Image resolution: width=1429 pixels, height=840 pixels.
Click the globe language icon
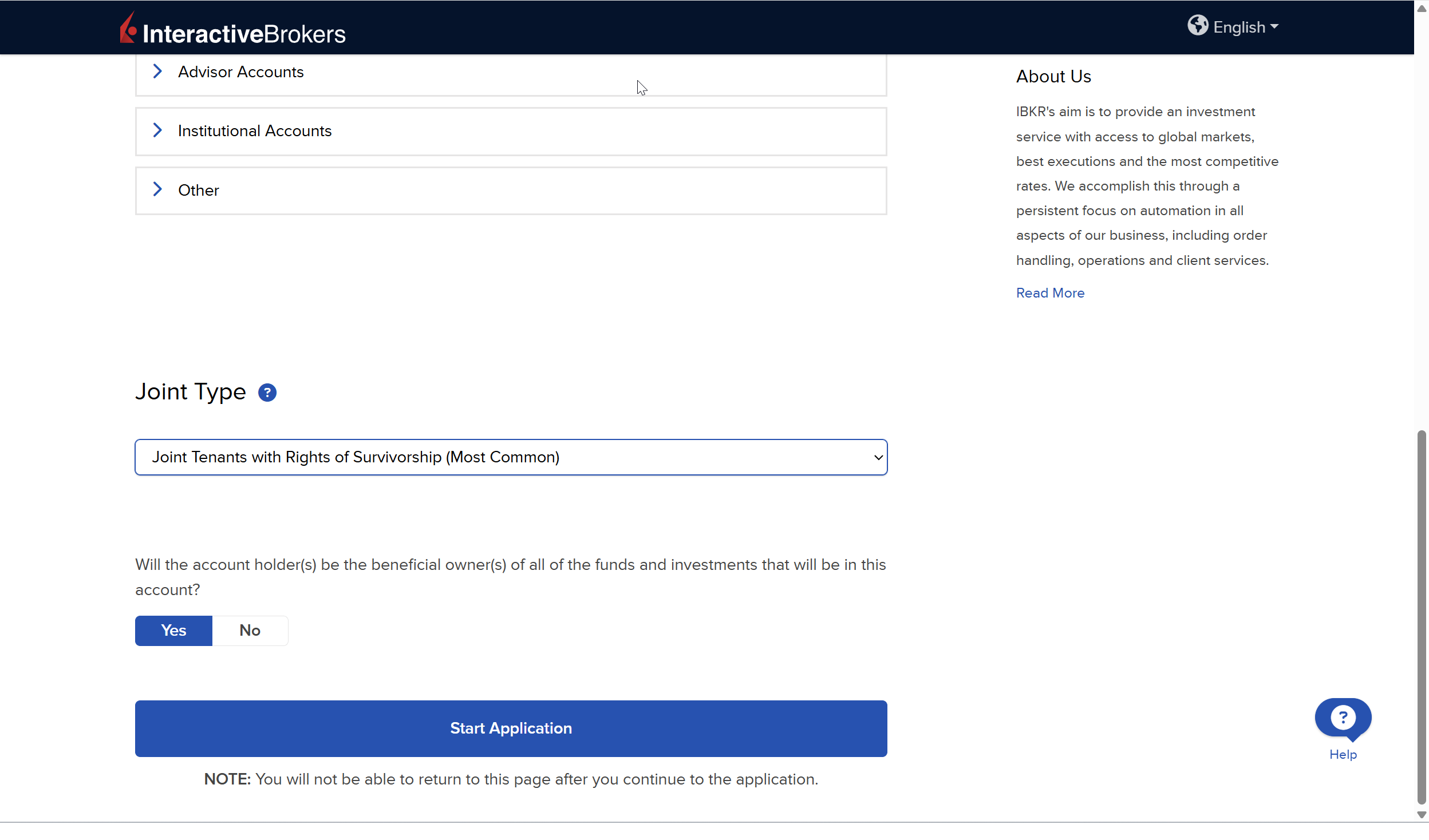[1197, 26]
